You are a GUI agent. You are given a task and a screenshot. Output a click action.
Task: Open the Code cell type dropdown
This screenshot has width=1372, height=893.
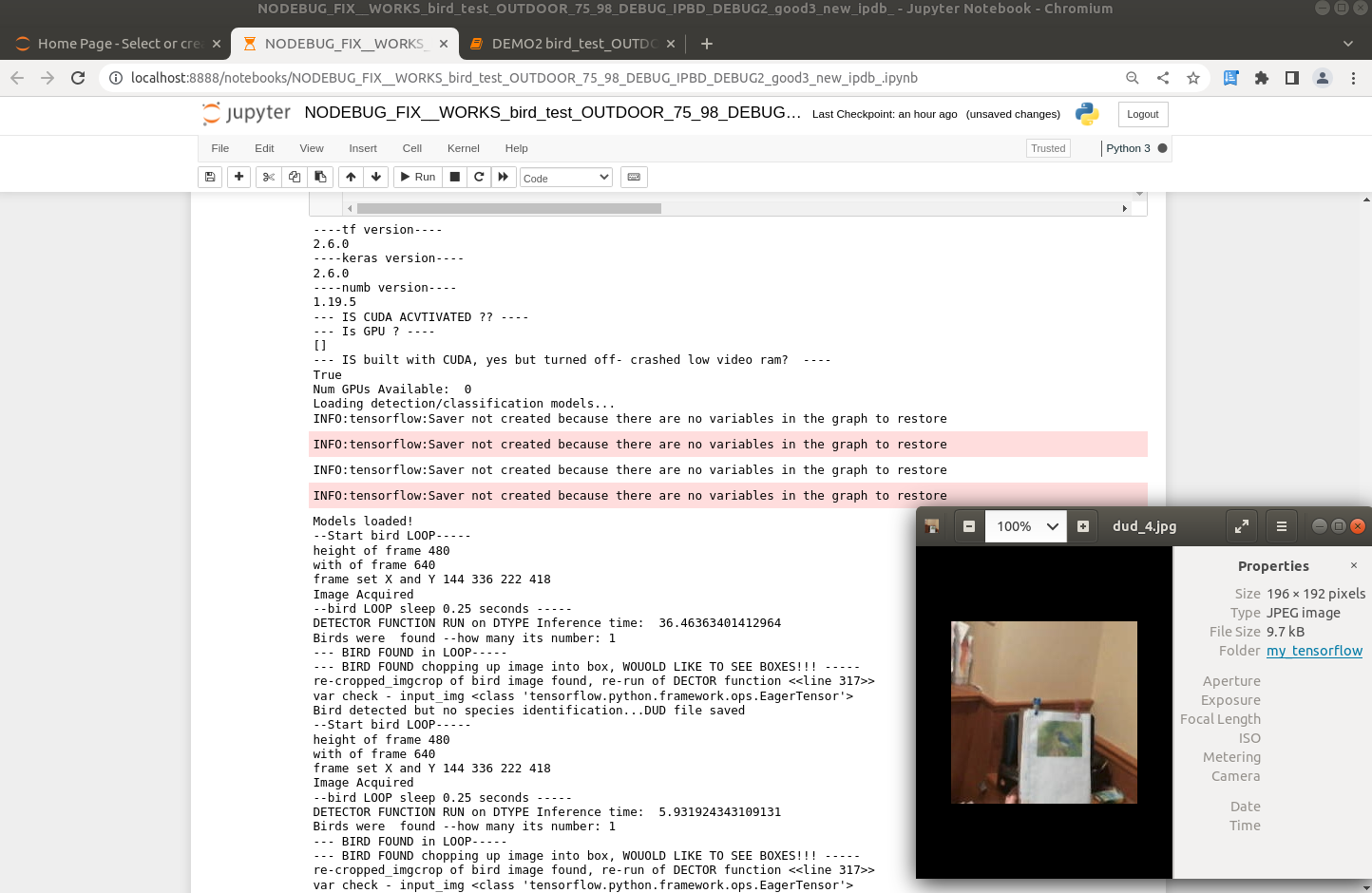566,178
